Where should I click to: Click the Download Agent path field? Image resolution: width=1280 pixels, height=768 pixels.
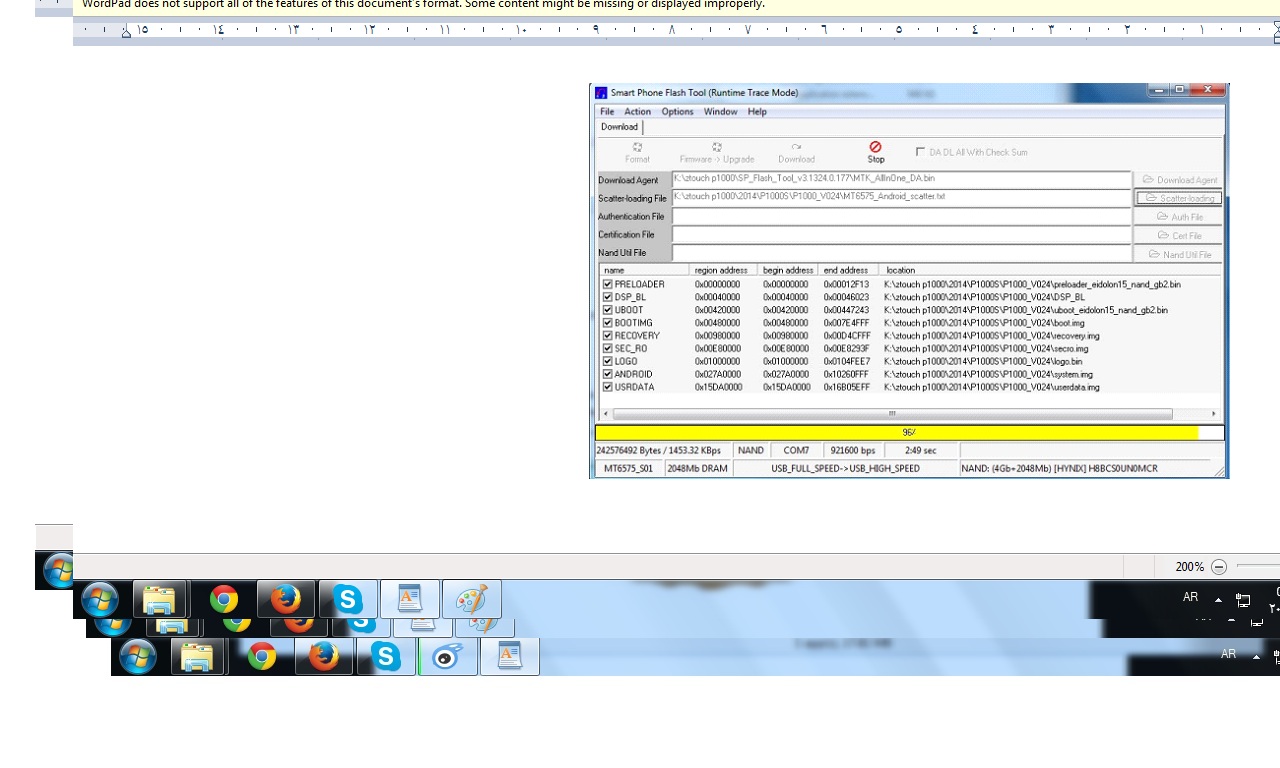[901, 180]
